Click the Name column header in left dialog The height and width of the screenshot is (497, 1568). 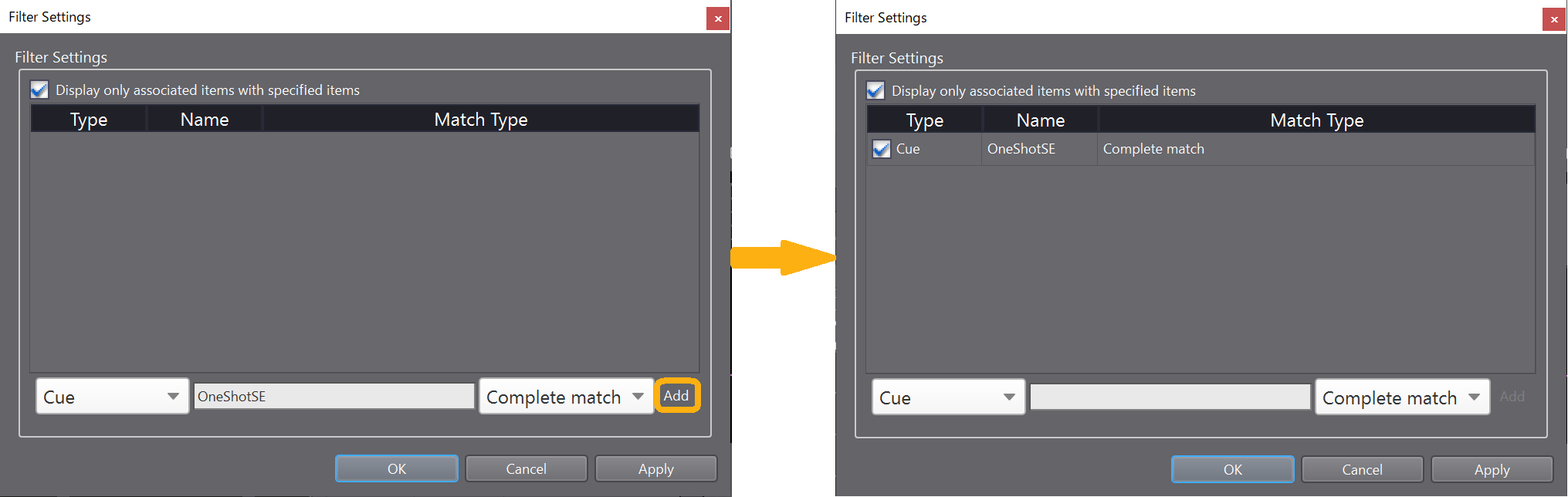[x=205, y=120]
